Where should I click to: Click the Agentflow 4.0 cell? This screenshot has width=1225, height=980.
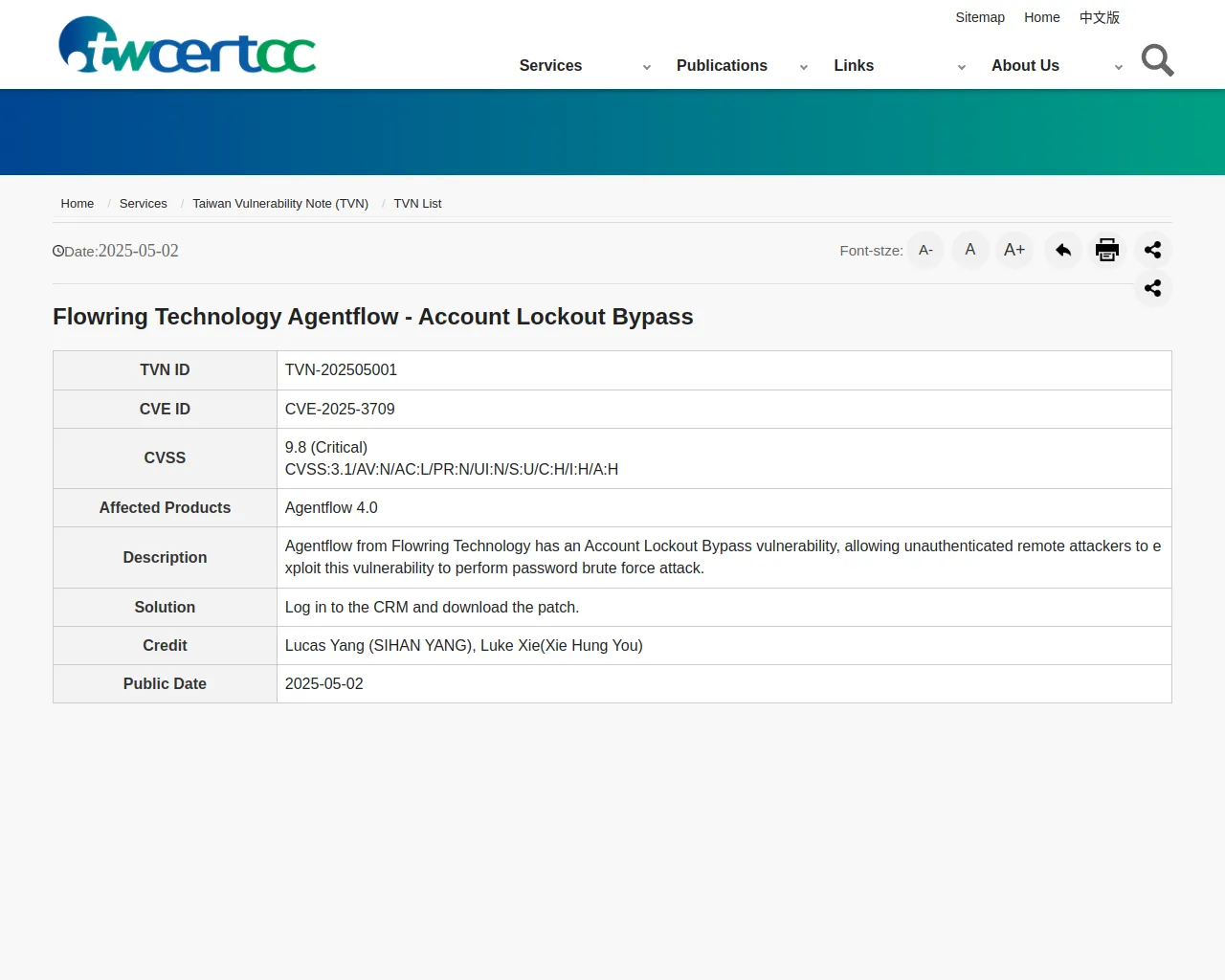coord(724,508)
